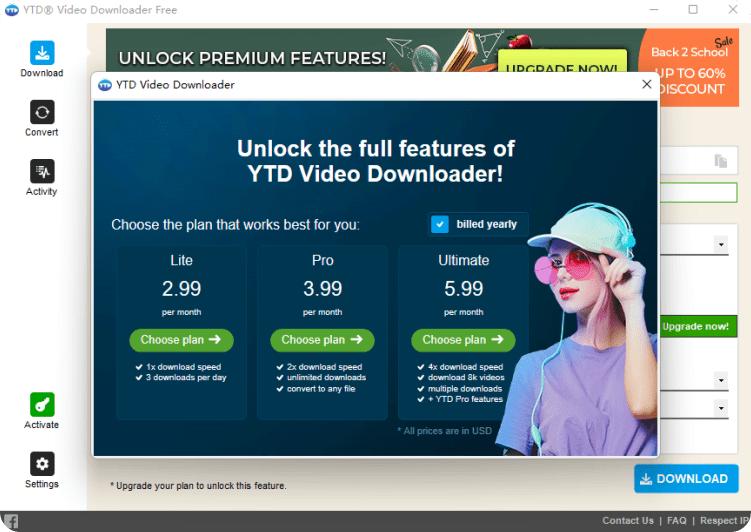Image resolution: width=751 pixels, height=532 pixels.
Task: Open Settings from the sidebar
Action: point(42,470)
